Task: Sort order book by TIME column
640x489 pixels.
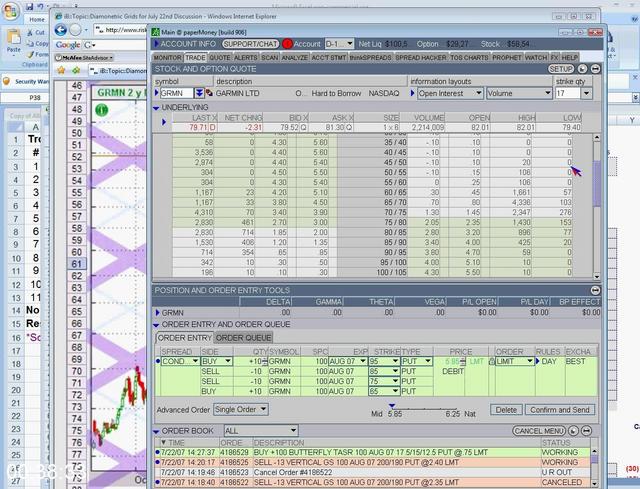Action: pos(176,443)
